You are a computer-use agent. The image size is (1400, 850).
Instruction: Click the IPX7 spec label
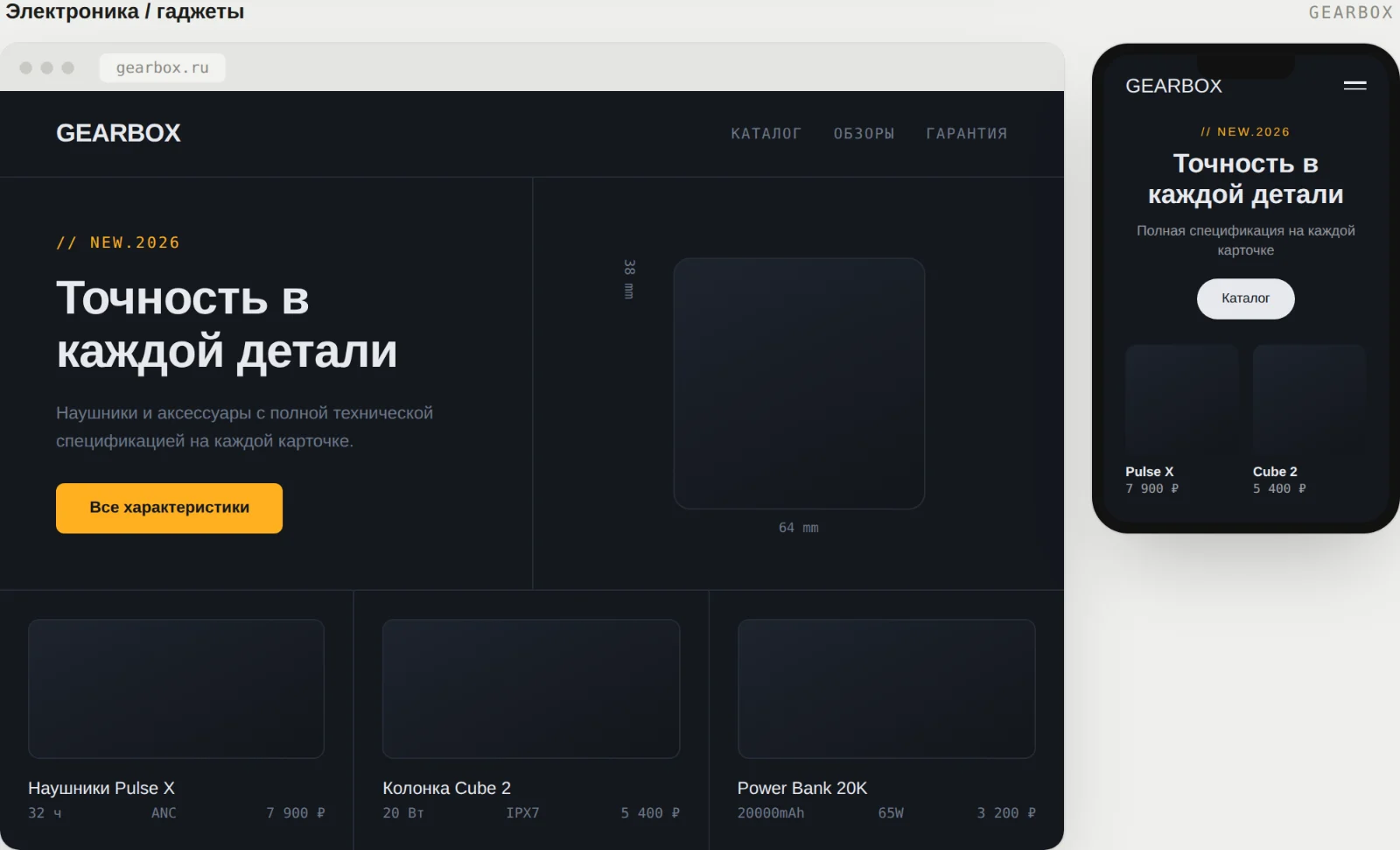pyautogui.click(x=522, y=813)
